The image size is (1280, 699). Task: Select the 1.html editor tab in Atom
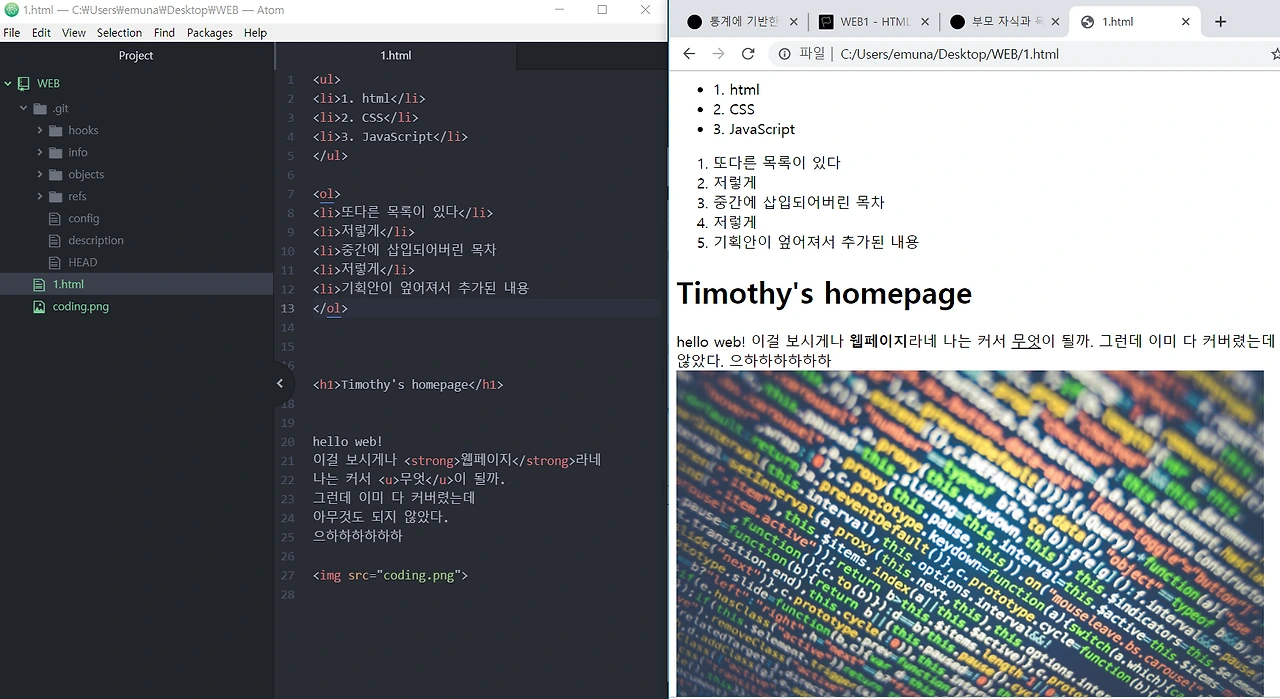pyautogui.click(x=396, y=56)
